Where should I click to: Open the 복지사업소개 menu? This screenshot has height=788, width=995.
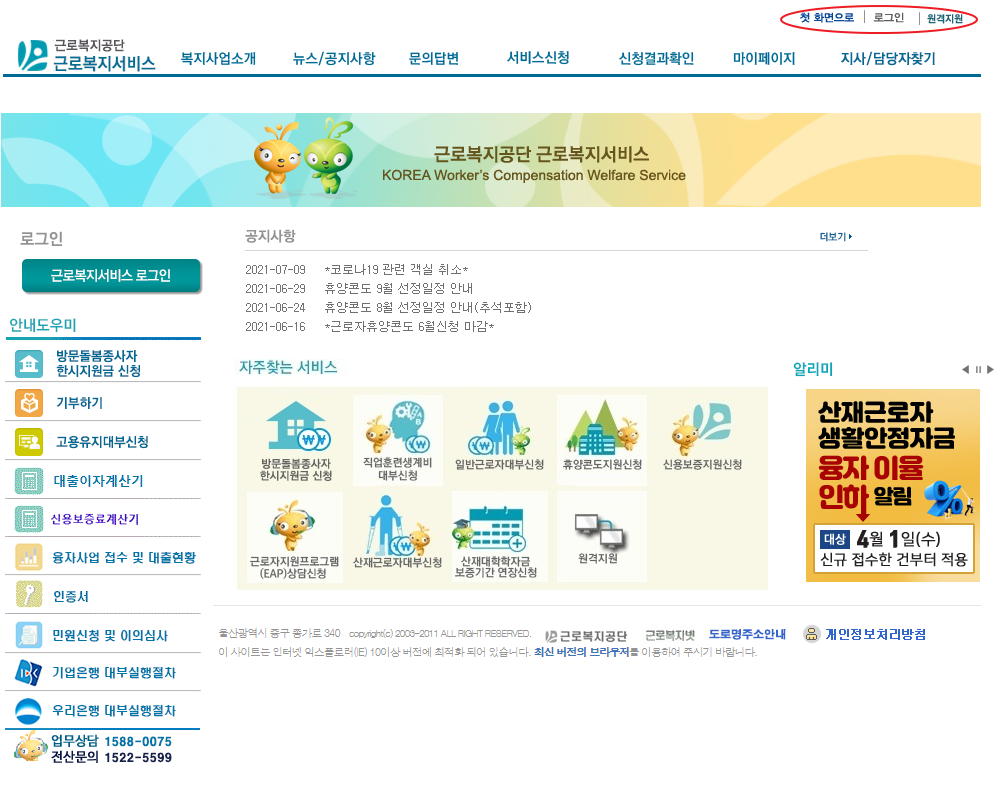218,58
